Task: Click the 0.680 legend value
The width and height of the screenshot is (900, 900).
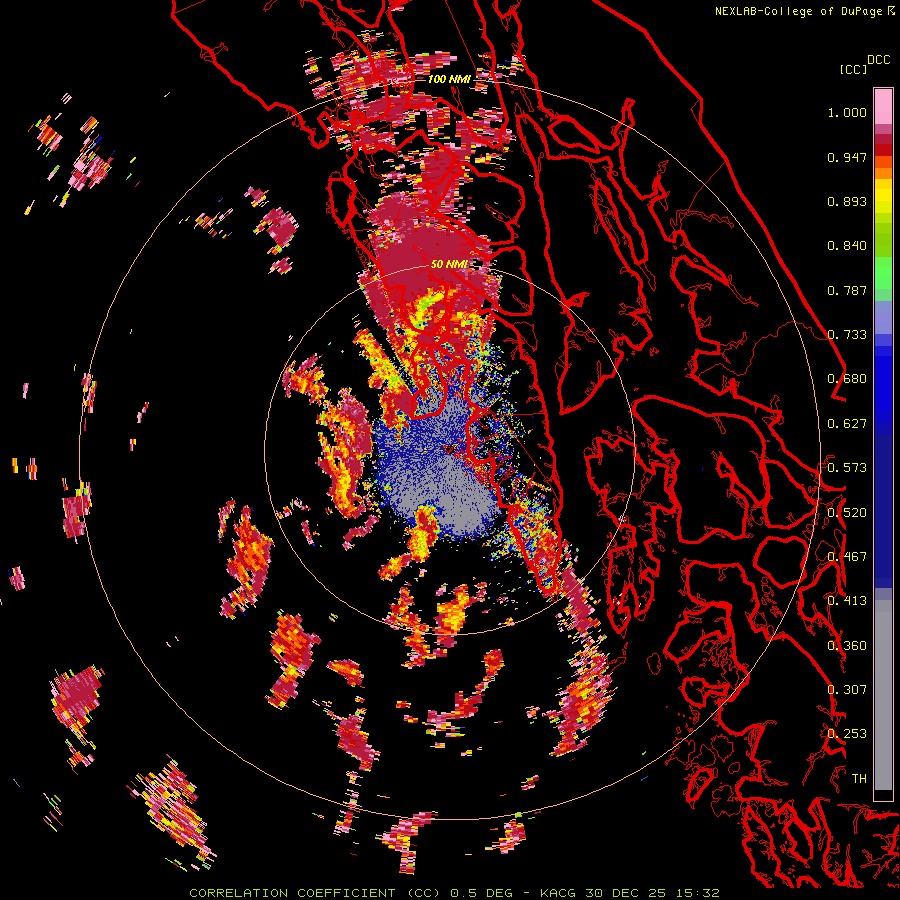Action: [847, 379]
